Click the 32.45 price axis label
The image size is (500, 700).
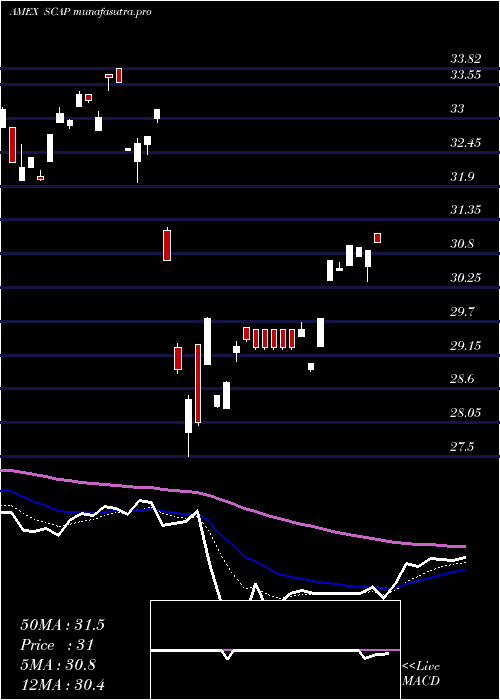(x=466, y=143)
